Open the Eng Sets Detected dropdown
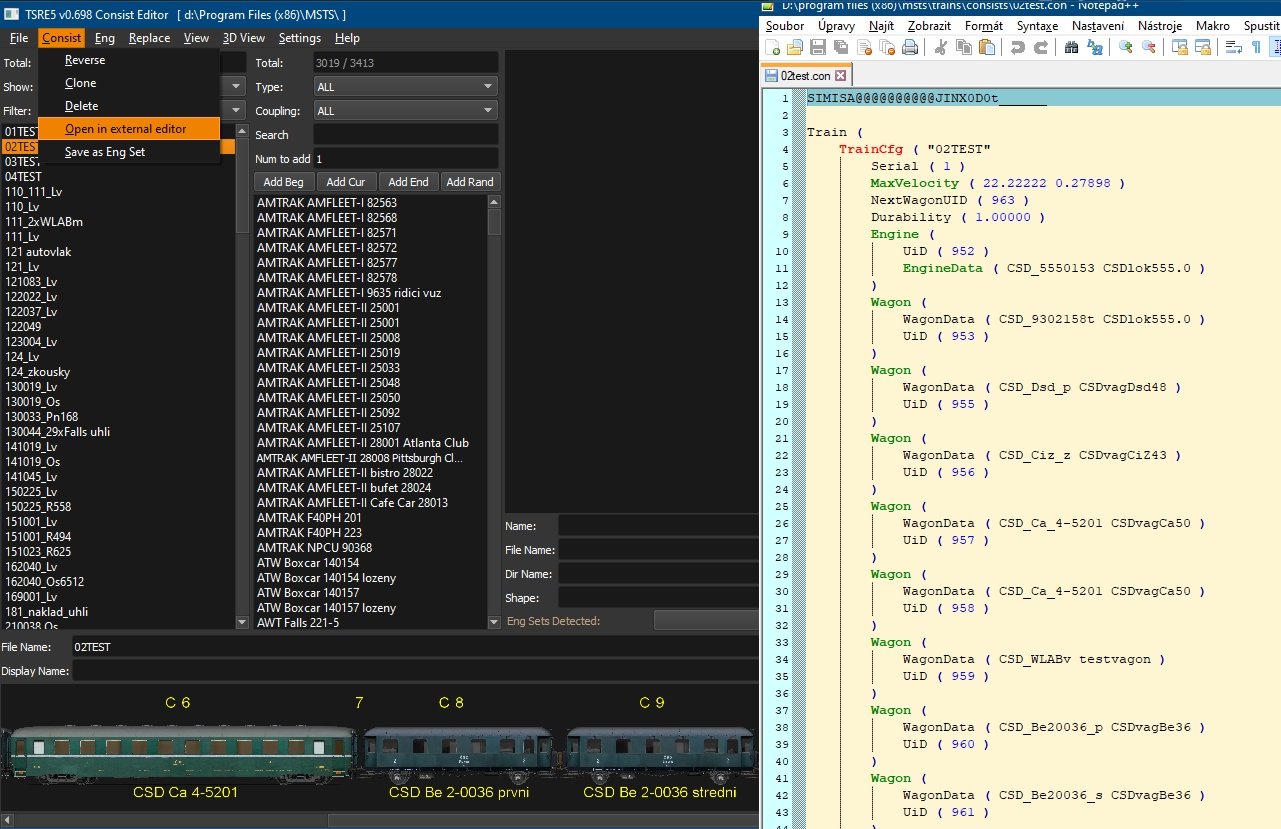 705,621
